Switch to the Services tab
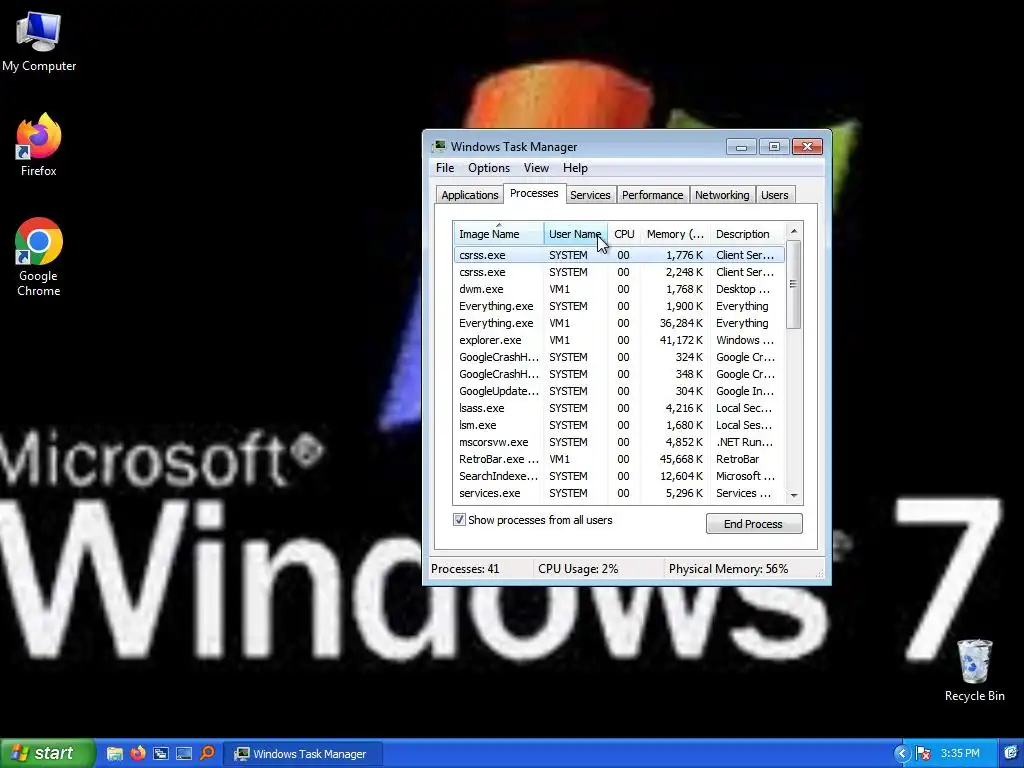Viewport: 1024px width, 768px height. coord(590,195)
